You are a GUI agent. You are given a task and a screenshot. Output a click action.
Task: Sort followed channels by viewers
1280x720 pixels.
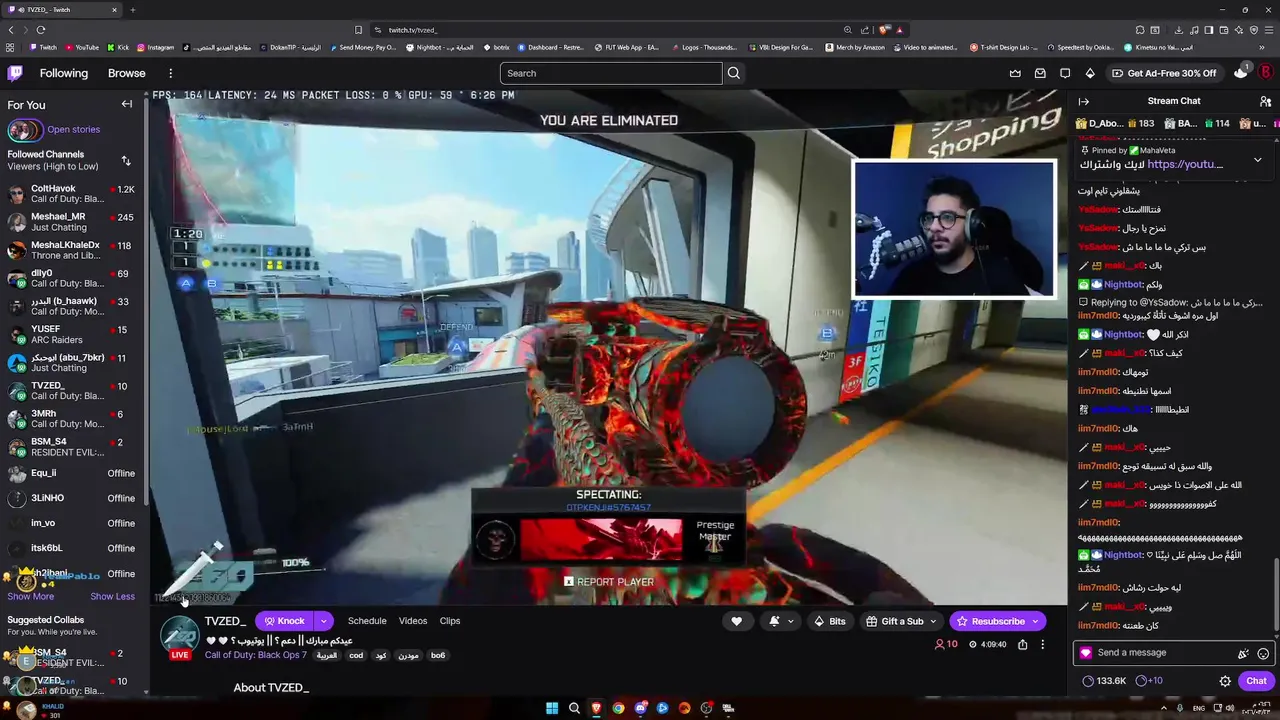[x=126, y=160]
